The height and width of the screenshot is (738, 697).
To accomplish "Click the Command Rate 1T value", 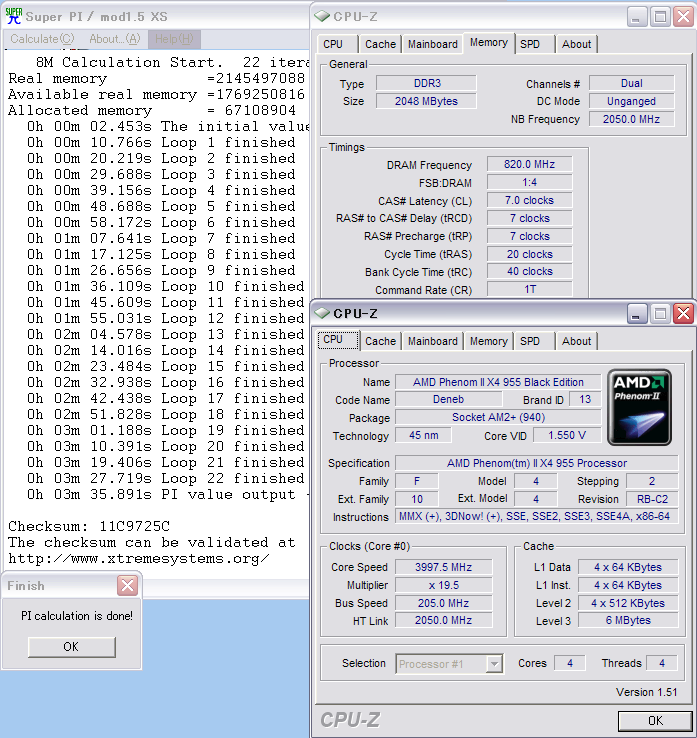I will point(529,289).
